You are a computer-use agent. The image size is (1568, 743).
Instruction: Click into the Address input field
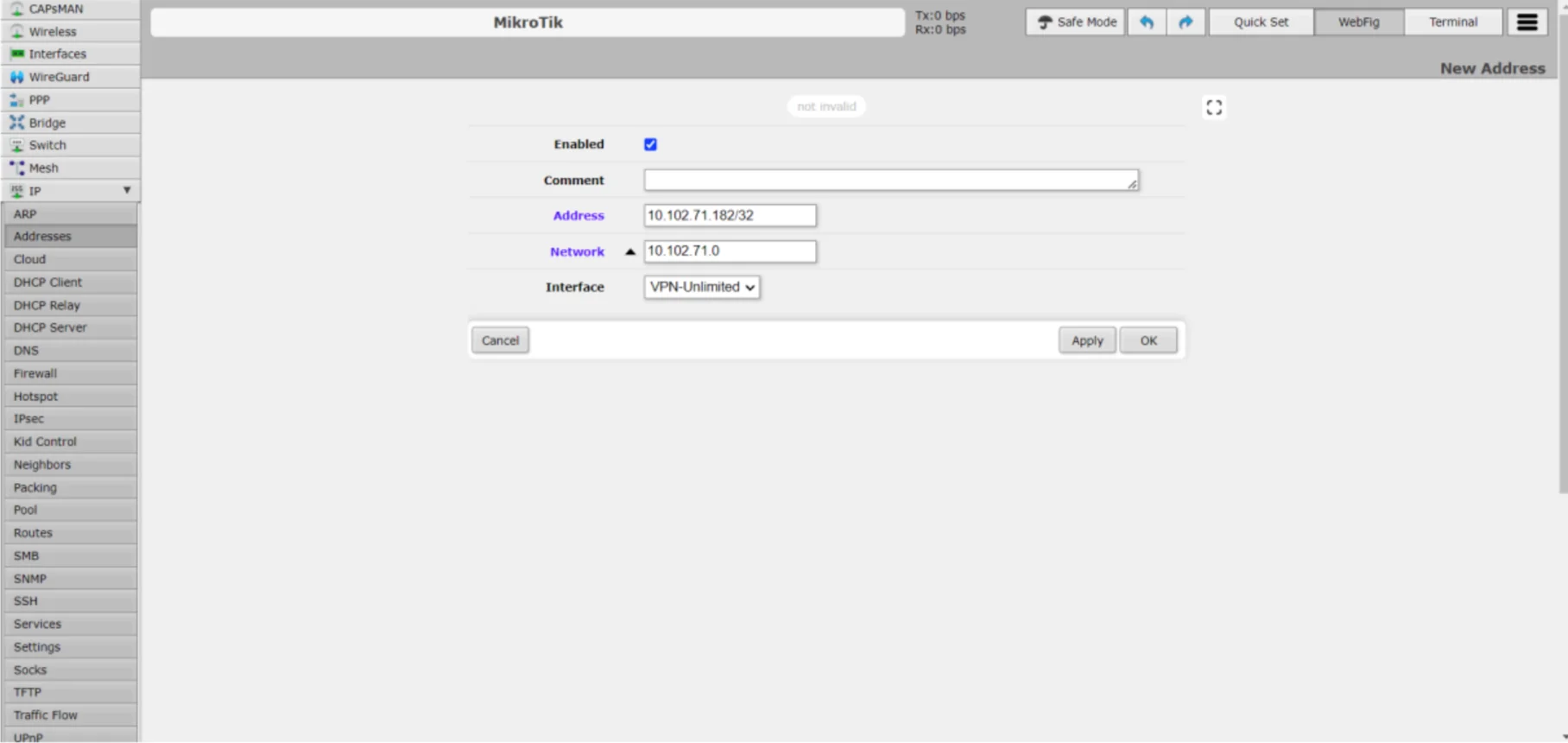coord(730,215)
